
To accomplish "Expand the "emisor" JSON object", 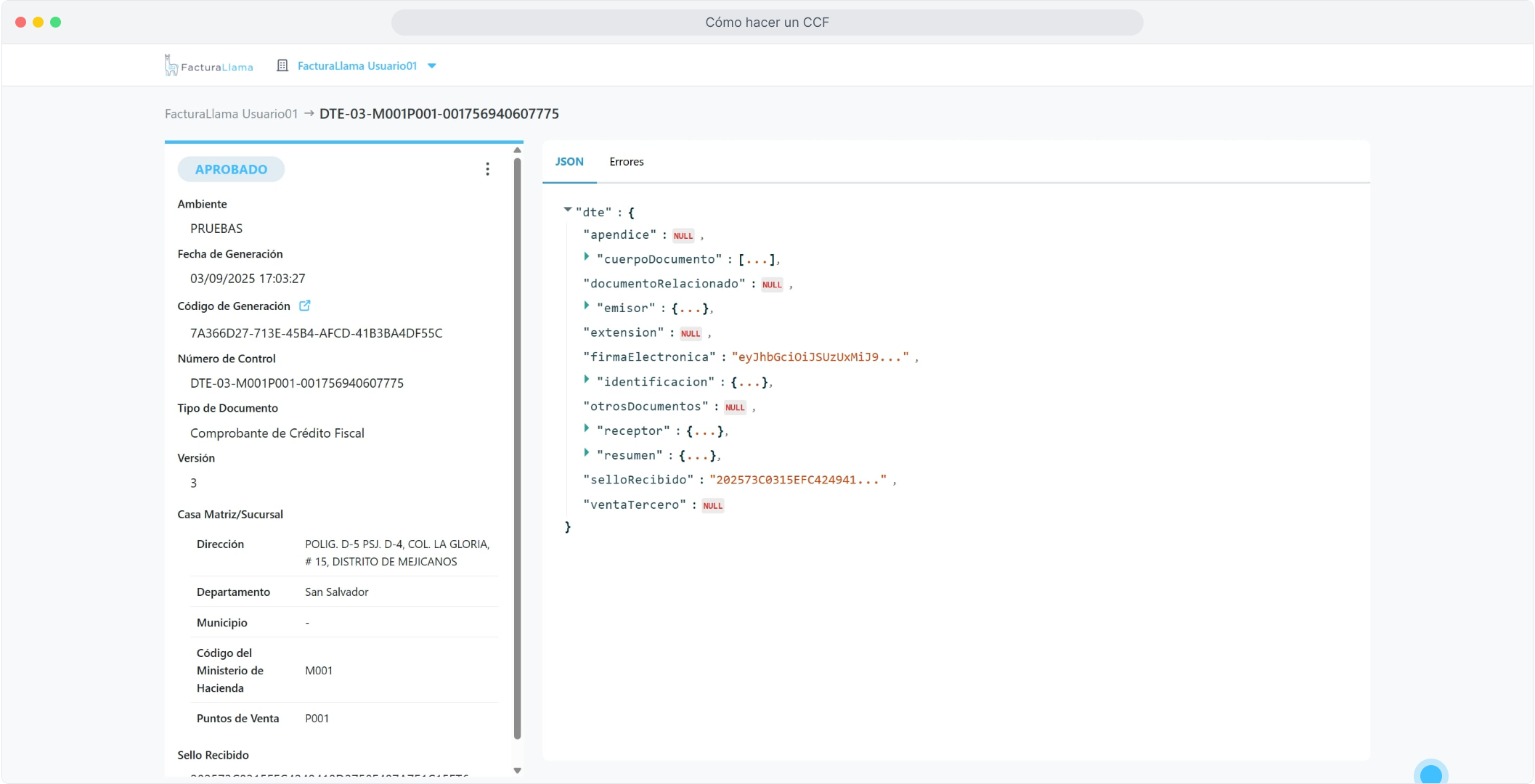I will tap(587, 306).
